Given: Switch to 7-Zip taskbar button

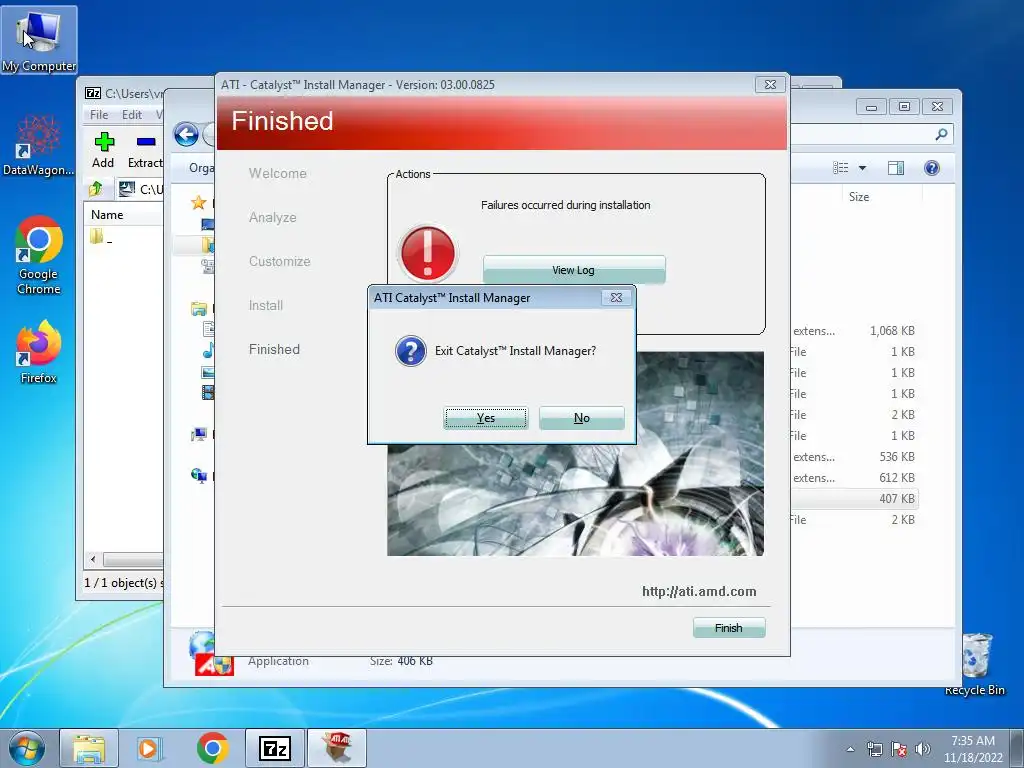Looking at the screenshot, I should pos(275,748).
